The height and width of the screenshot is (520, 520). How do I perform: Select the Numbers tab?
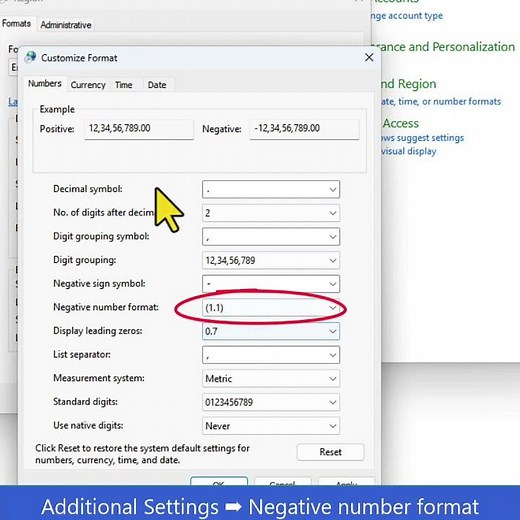[45, 83]
